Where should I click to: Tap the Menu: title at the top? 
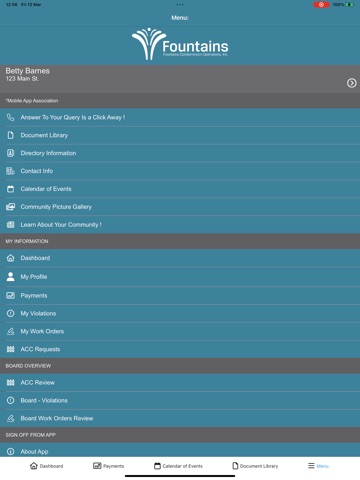pos(180,18)
